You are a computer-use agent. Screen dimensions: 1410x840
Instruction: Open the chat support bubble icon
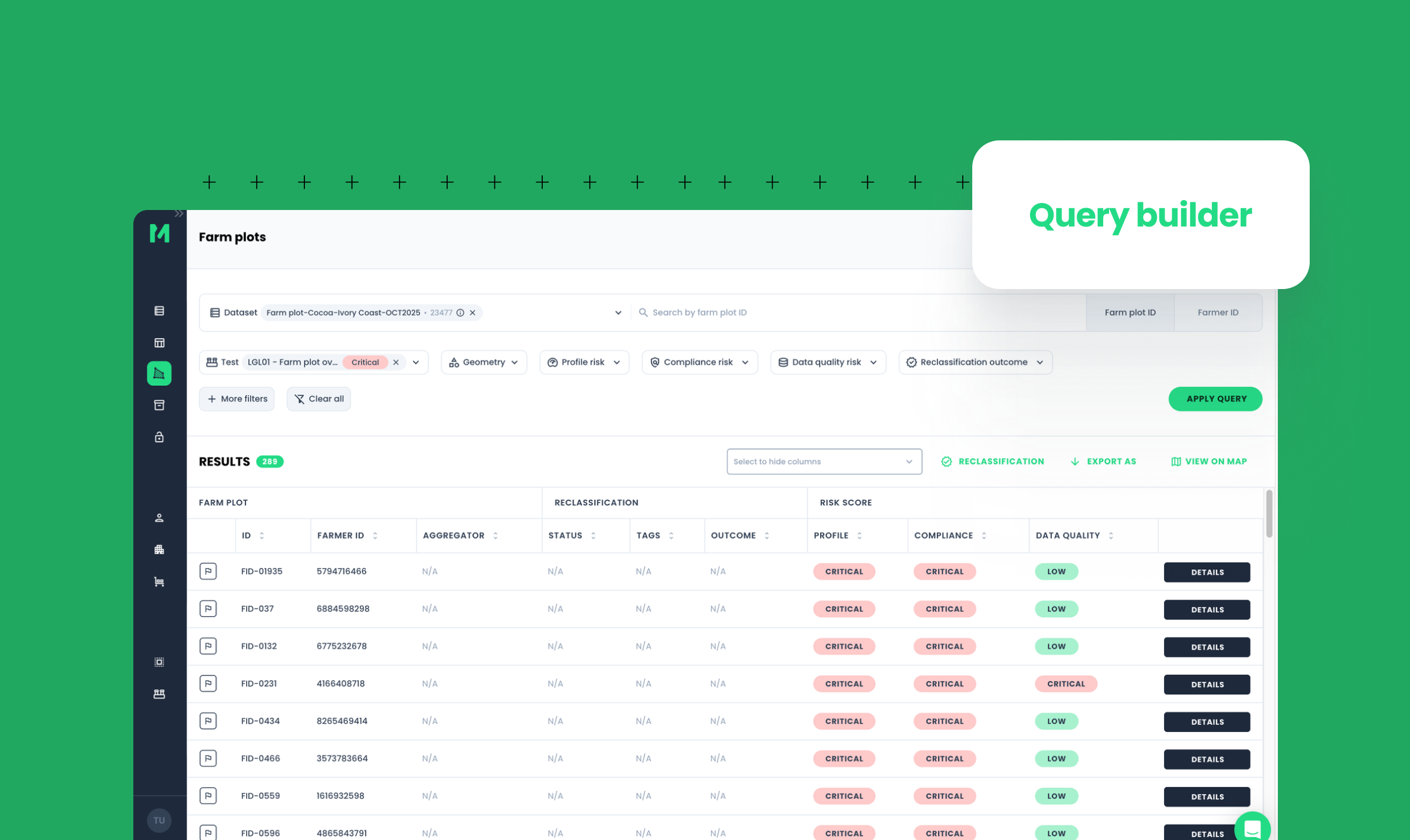1251,828
